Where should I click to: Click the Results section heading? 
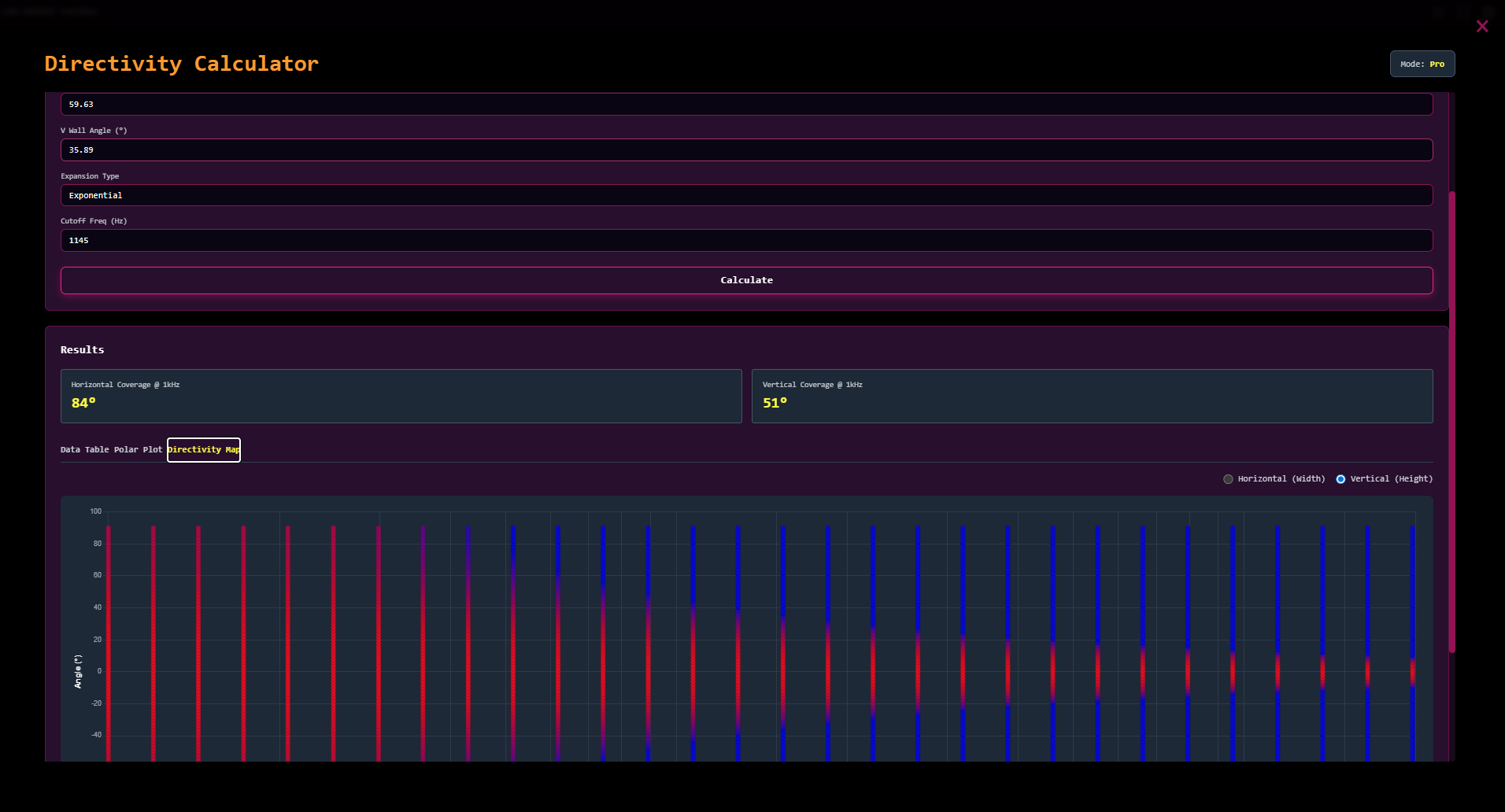83,350
